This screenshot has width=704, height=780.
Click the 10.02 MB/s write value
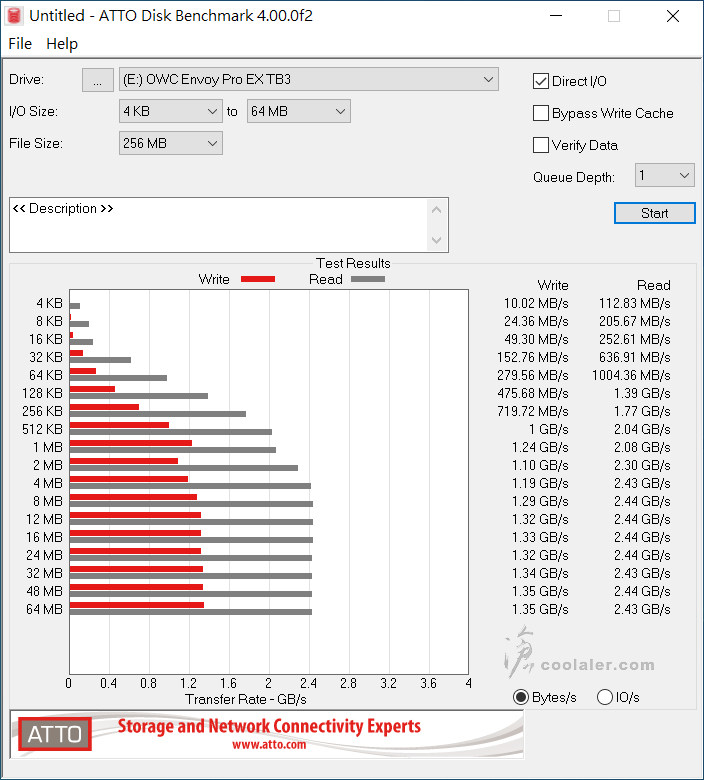point(536,303)
